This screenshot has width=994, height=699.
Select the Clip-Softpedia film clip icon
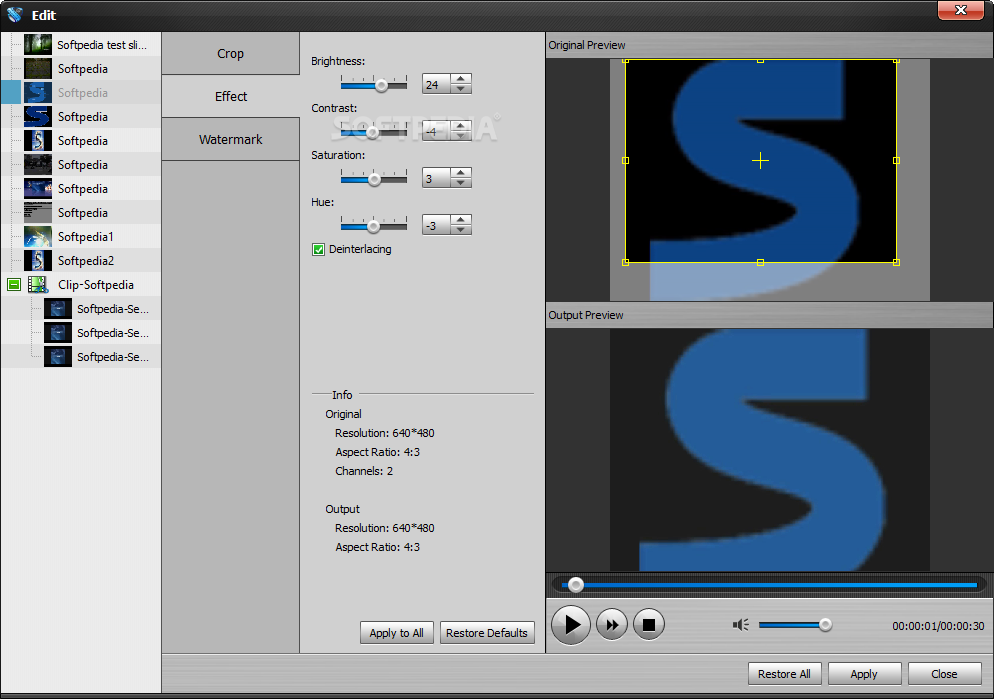[x=38, y=285]
